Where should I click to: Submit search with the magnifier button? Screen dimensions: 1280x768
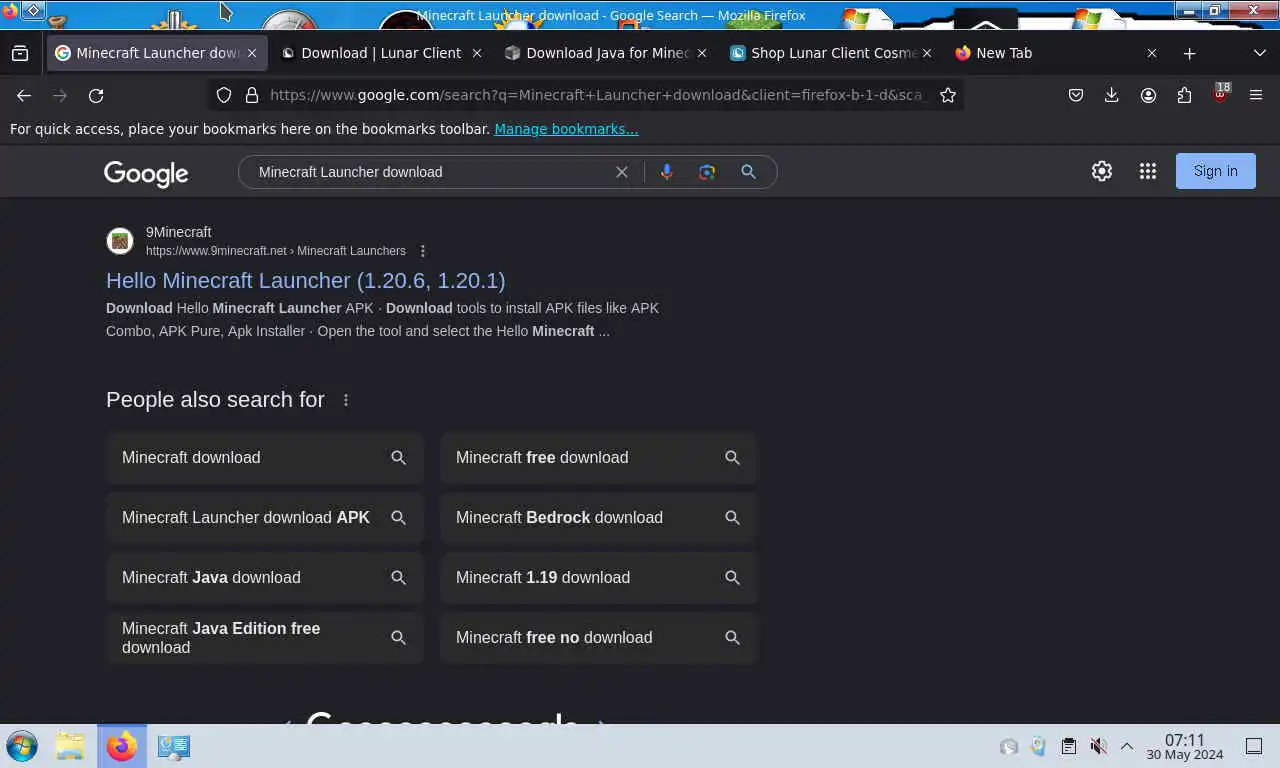[x=748, y=172]
